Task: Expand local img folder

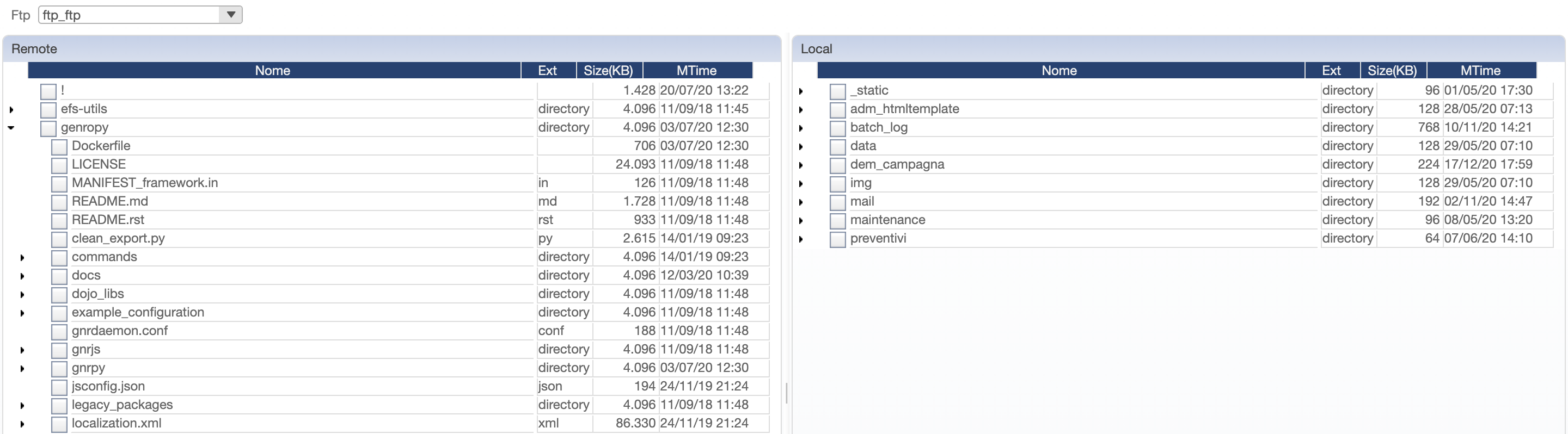Action: [801, 184]
